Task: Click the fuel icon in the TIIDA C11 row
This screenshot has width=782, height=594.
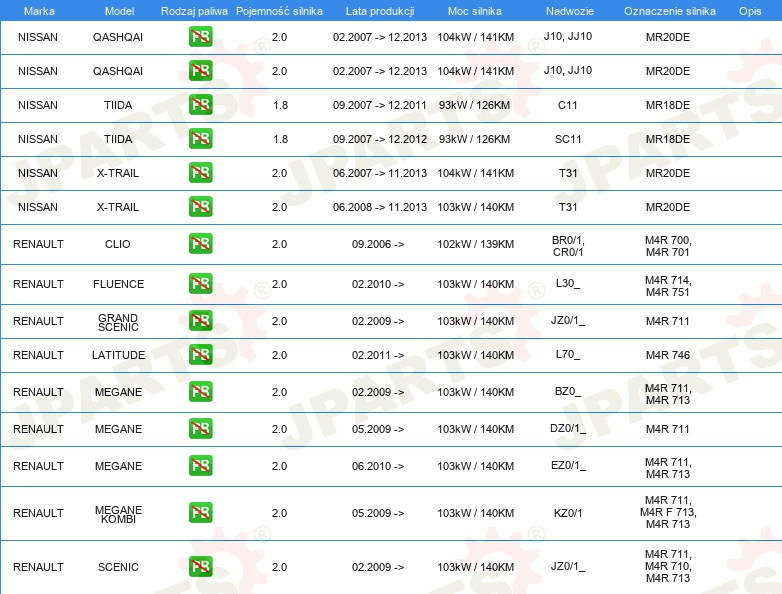Action: 200,105
